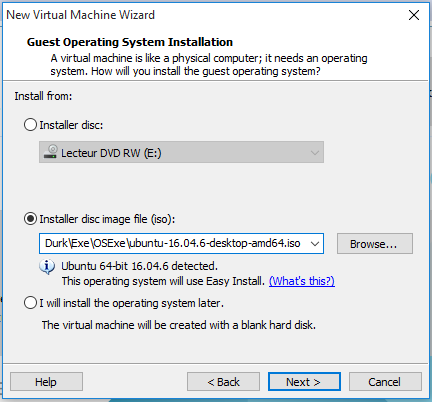Go back with the < Back button
The image size is (432, 402).
[223, 382]
